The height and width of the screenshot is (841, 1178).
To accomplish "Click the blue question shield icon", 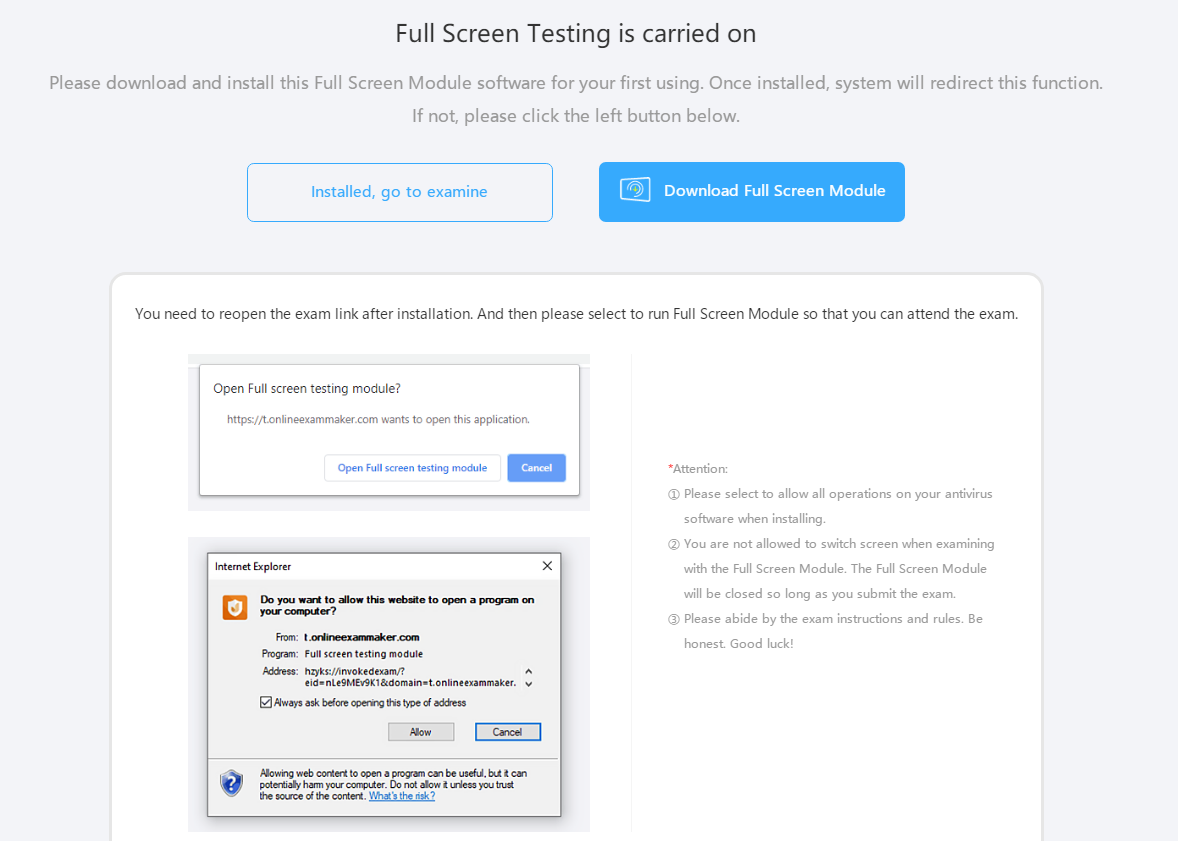I will click(x=231, y=783).
